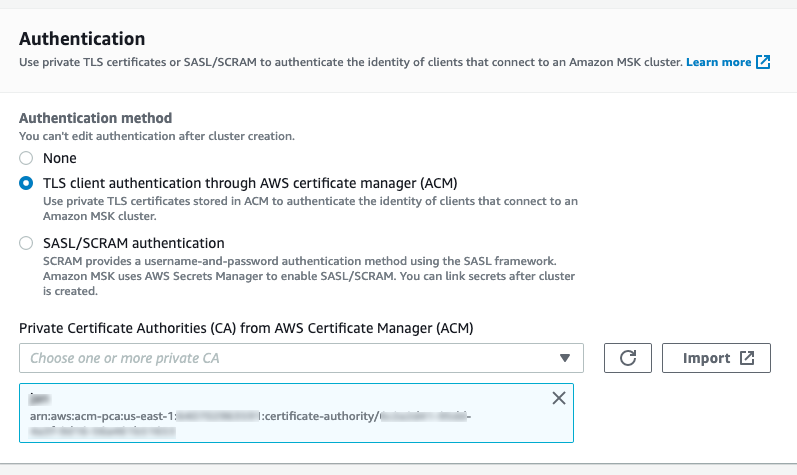Click the TLS certificates stored in ACM description
The width and height of the screenshot is (797, 475).
(310, 208)
